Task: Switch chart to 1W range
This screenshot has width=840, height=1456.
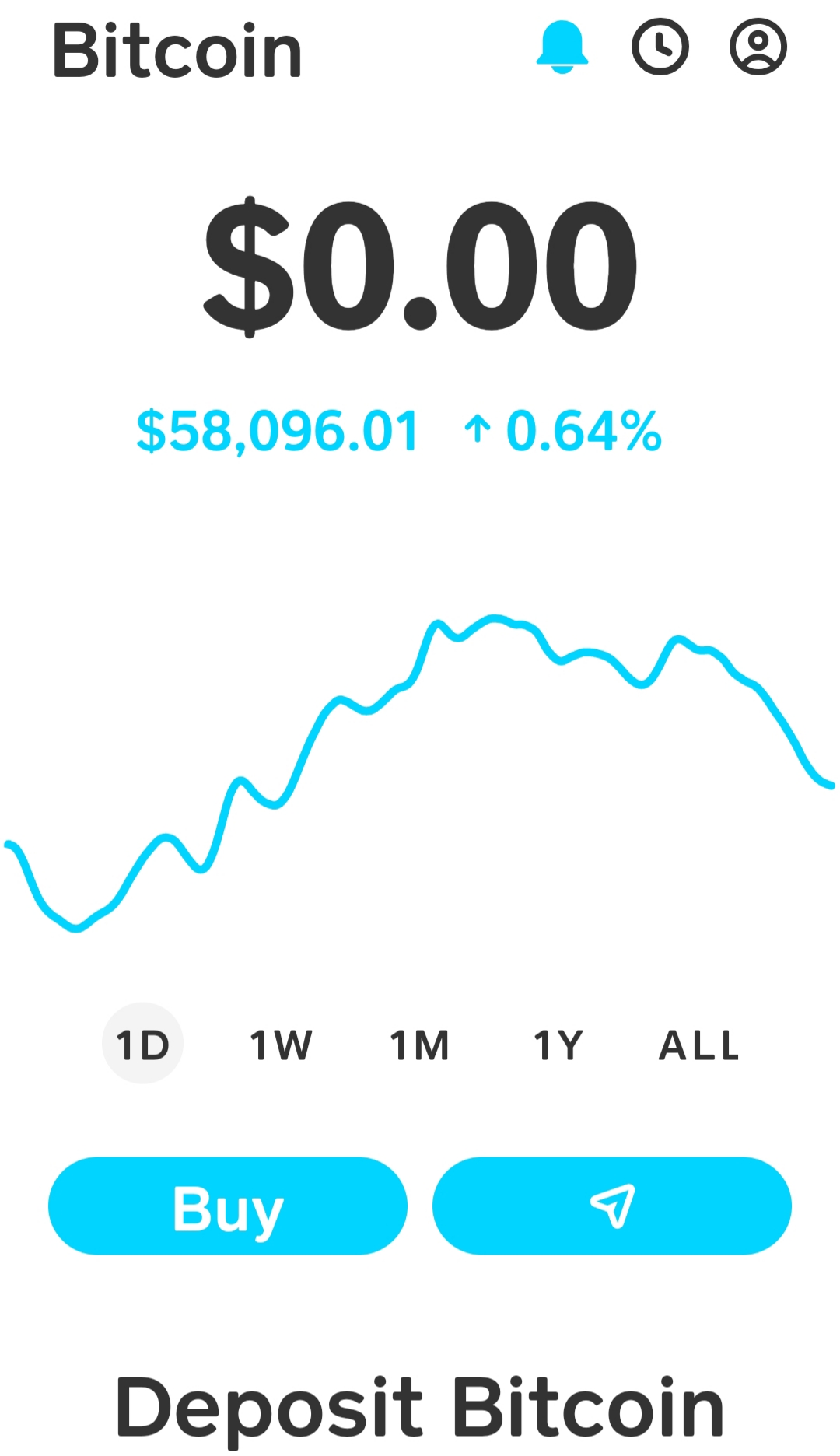Action: [281, 1045]
